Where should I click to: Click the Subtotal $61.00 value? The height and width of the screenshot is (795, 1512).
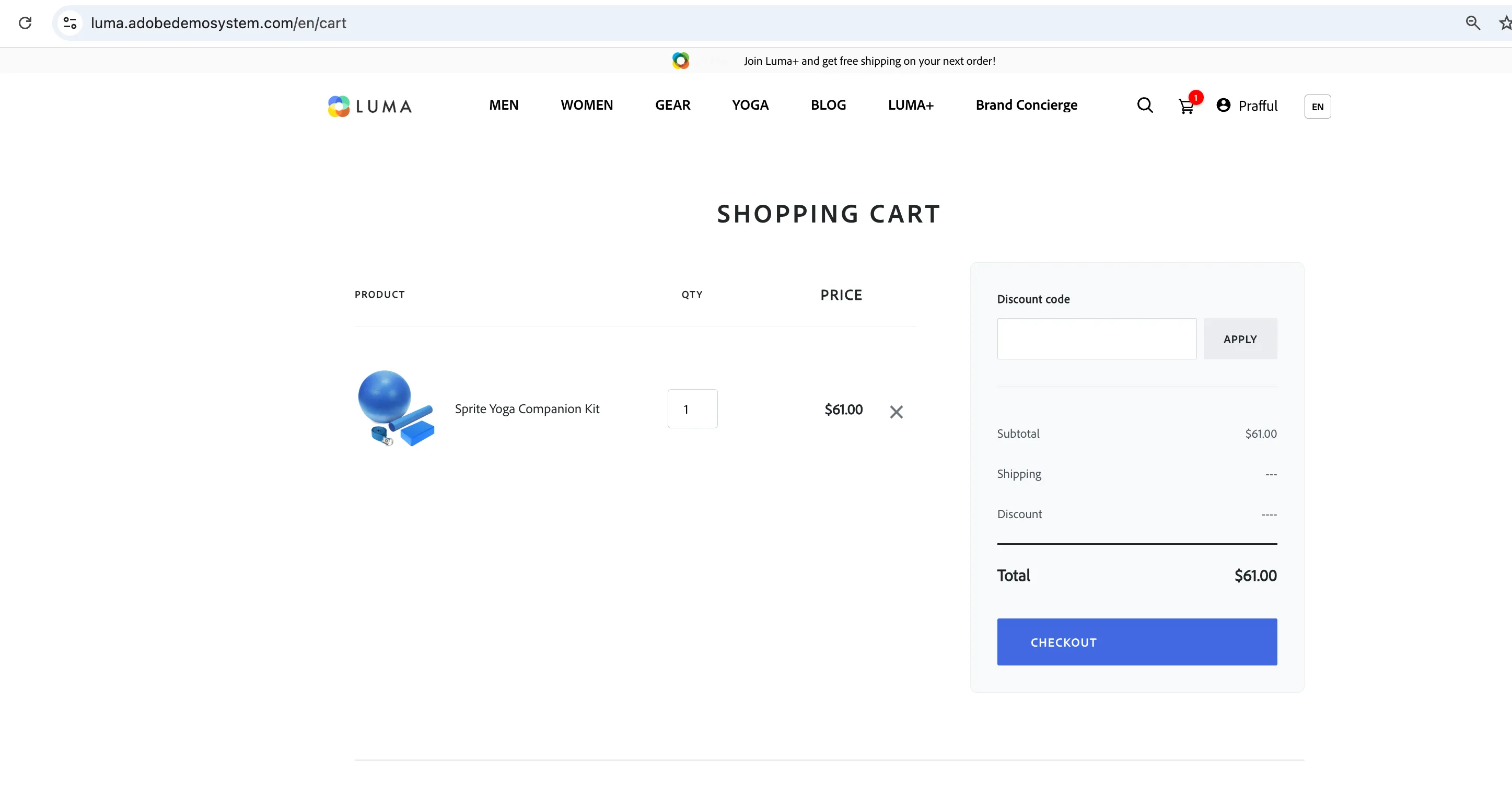click(1260, 433)
